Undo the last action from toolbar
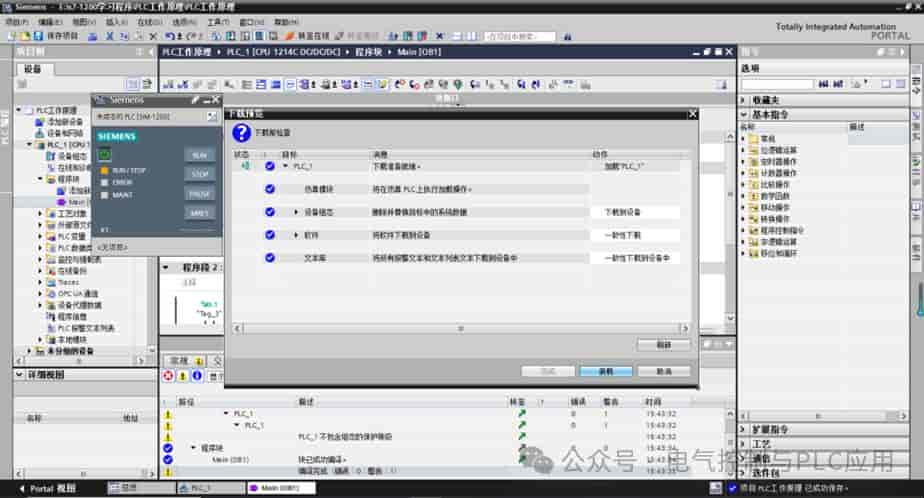 tap(170, 37)
